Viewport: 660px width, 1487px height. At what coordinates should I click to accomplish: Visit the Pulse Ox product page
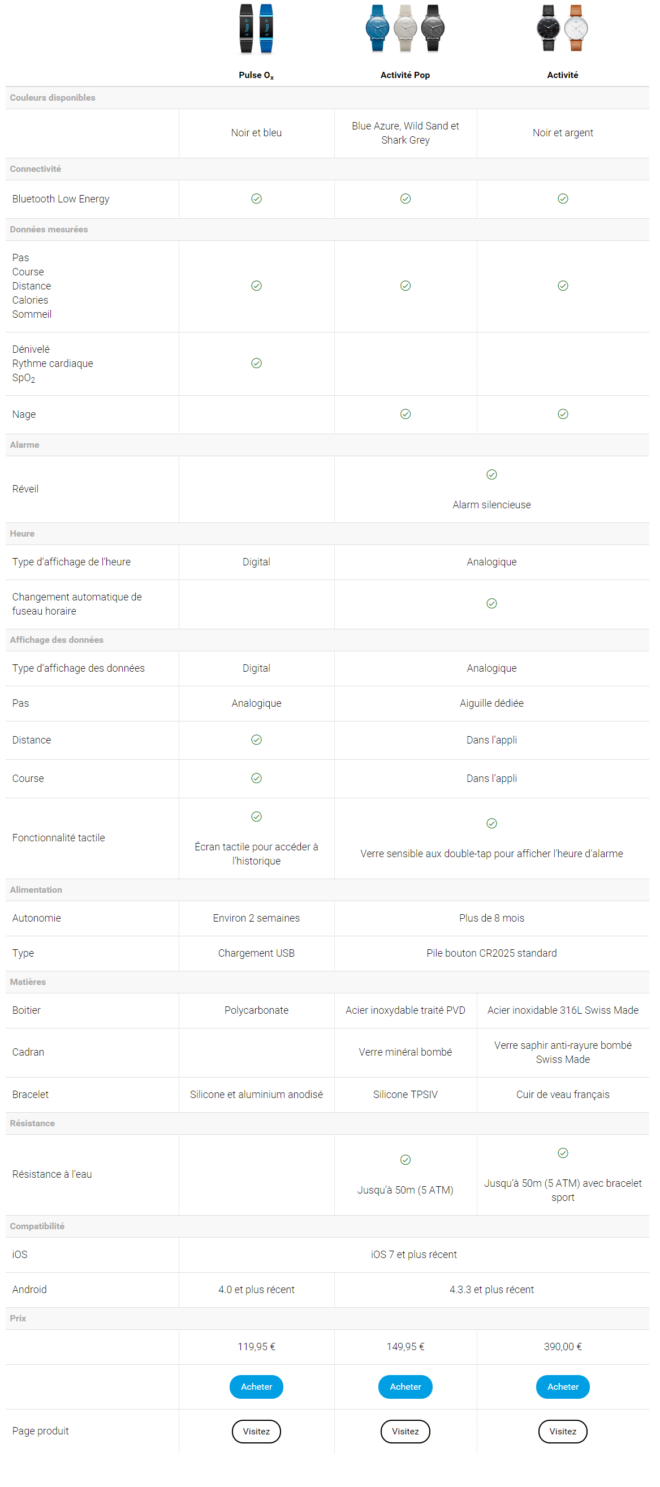point(256,1431)
